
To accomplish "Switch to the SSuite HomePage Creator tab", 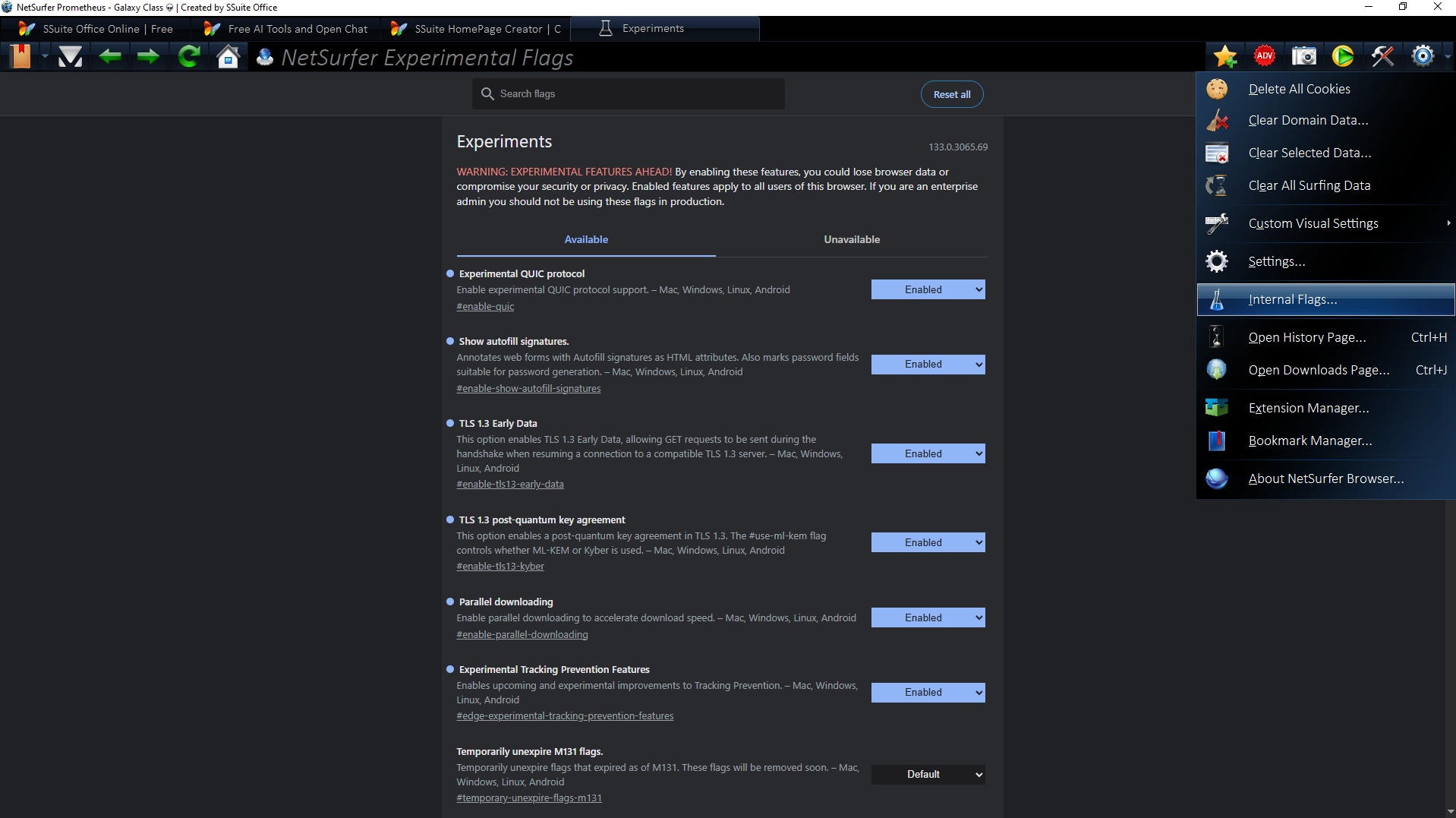I will (477, 29).
